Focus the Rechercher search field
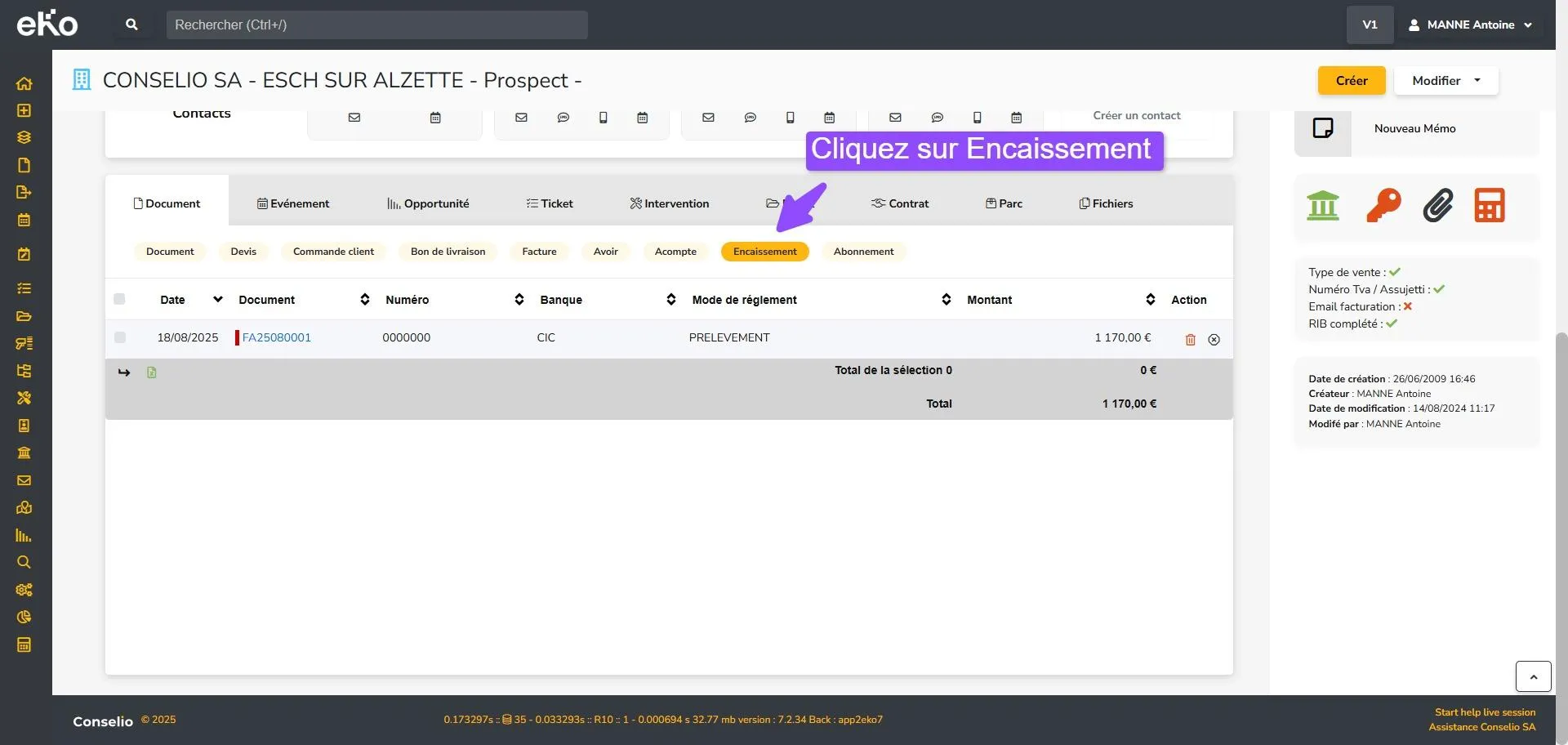 (x=376, y=25)
